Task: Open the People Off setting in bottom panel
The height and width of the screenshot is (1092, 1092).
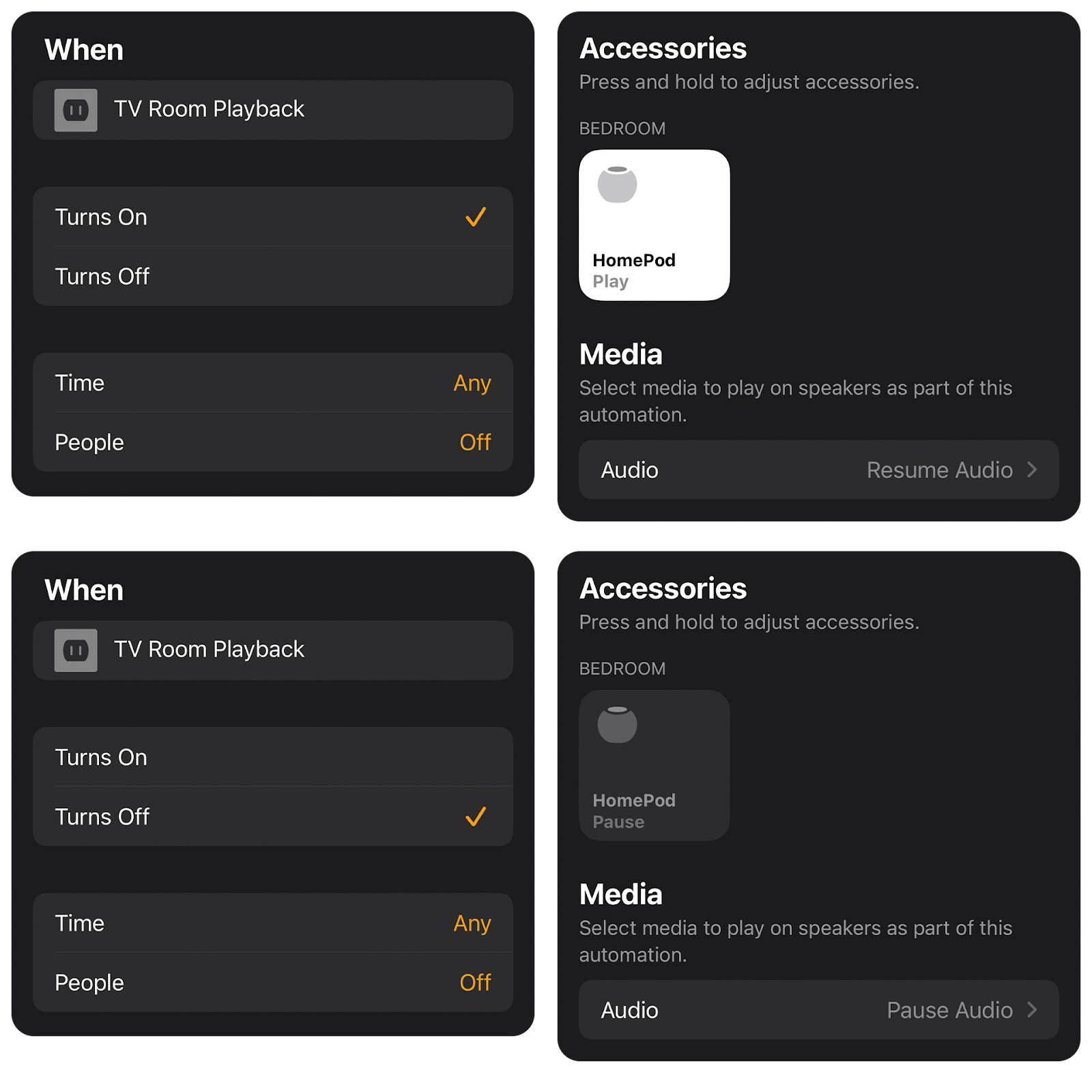Action: click(273, 982)
